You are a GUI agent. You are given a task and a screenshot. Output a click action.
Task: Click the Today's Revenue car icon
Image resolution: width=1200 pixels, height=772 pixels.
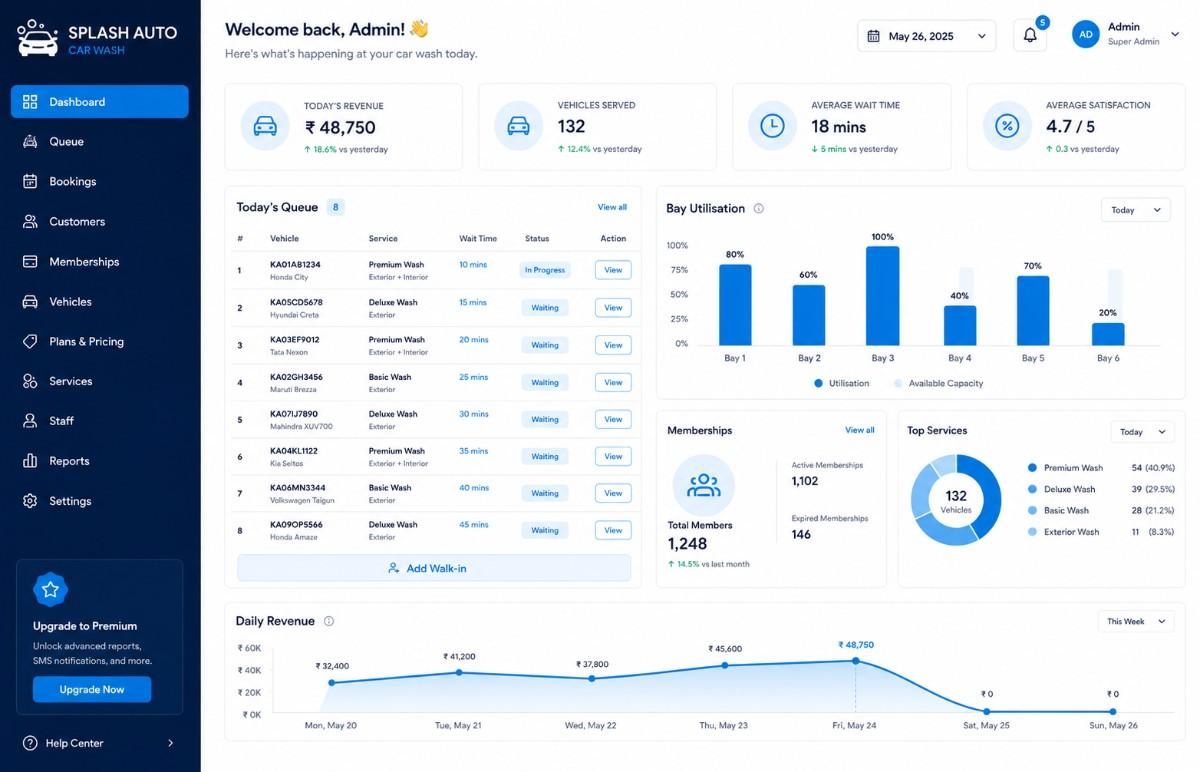pos(265,127)
